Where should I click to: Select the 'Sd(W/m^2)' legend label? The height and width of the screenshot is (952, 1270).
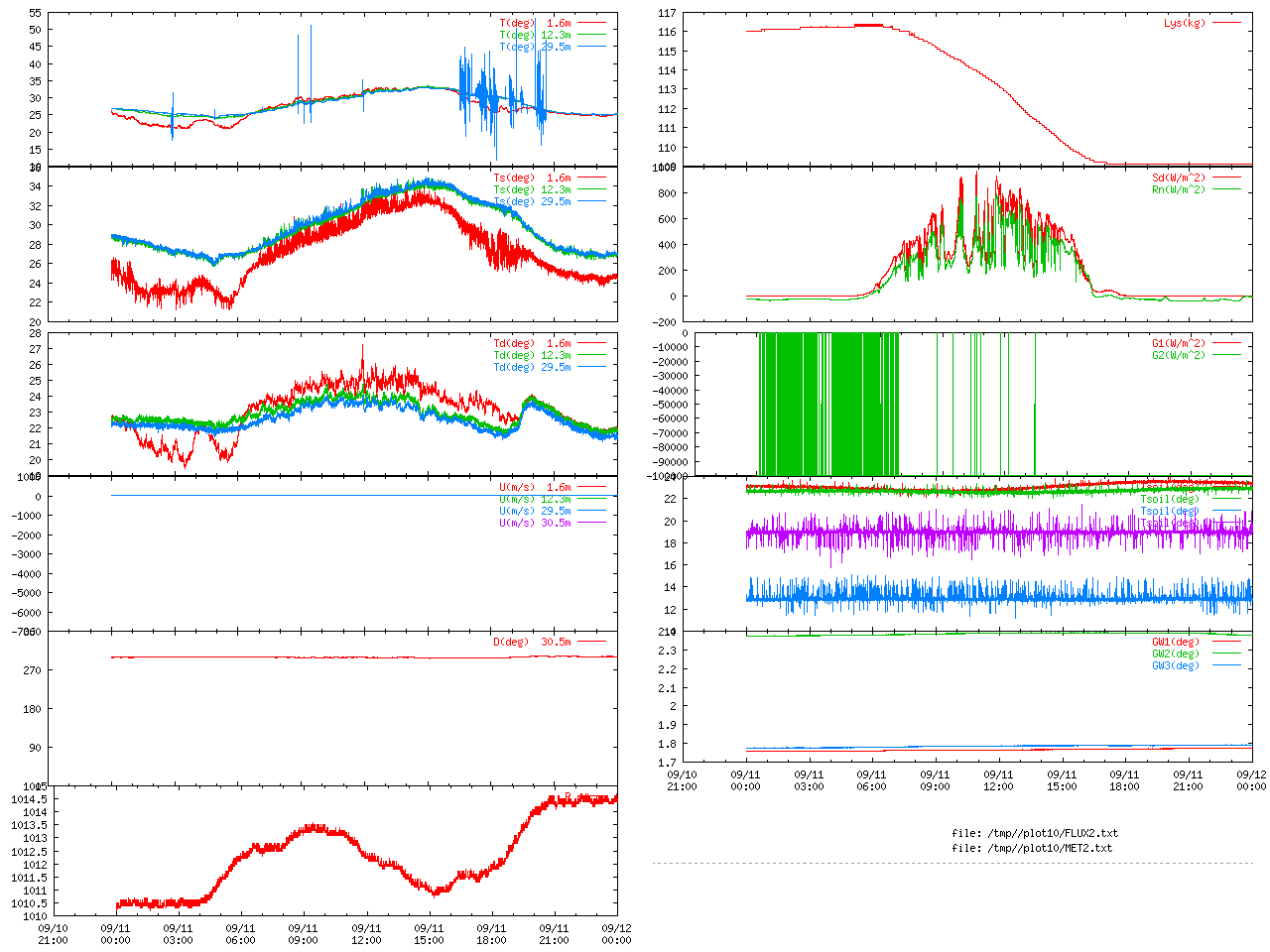point(1179,178)
